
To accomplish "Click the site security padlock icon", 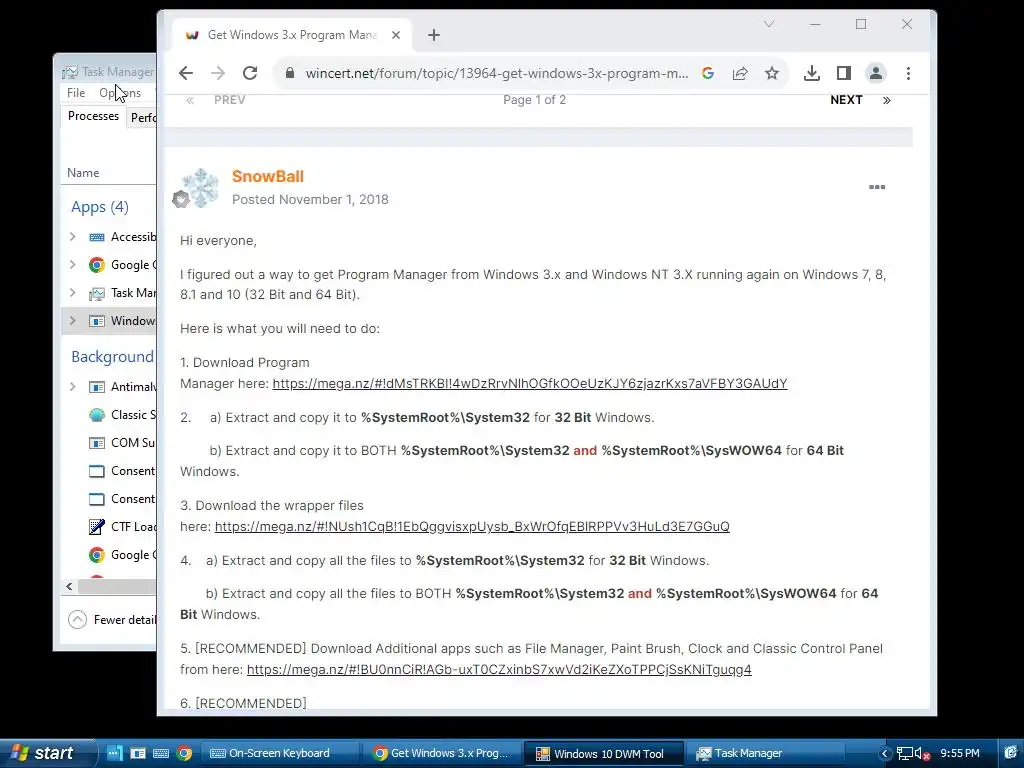I will 290,73.
